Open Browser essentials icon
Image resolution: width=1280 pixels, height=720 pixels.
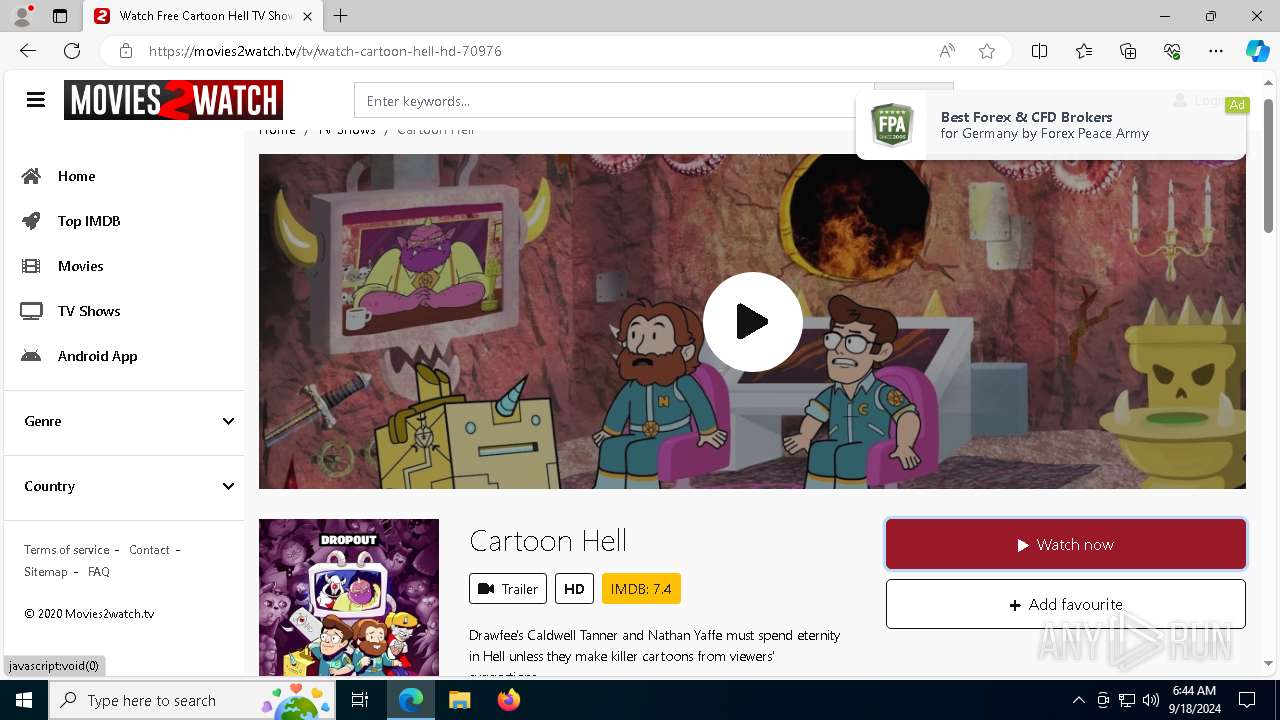tap(1172, 51)
